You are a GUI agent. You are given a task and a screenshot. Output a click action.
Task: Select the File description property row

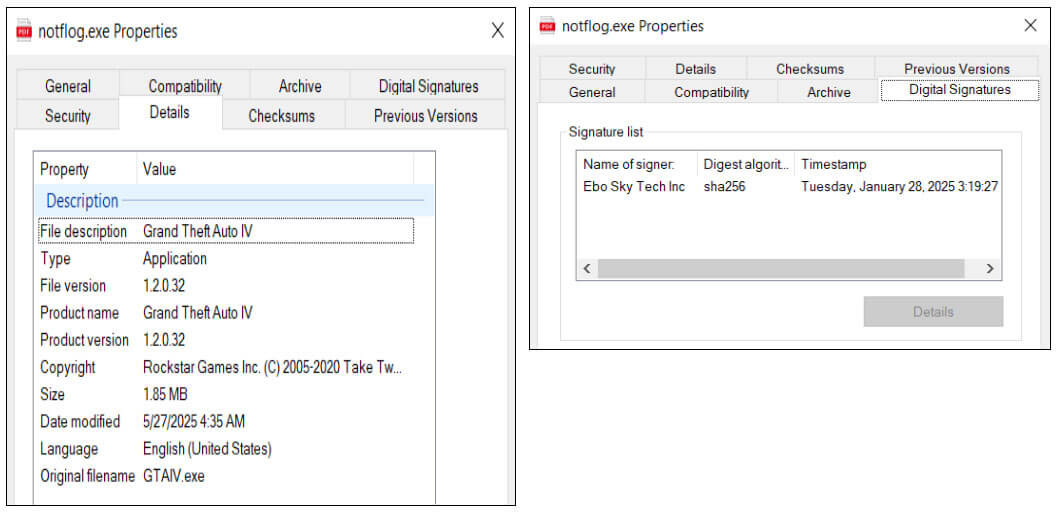pos(225,232)
